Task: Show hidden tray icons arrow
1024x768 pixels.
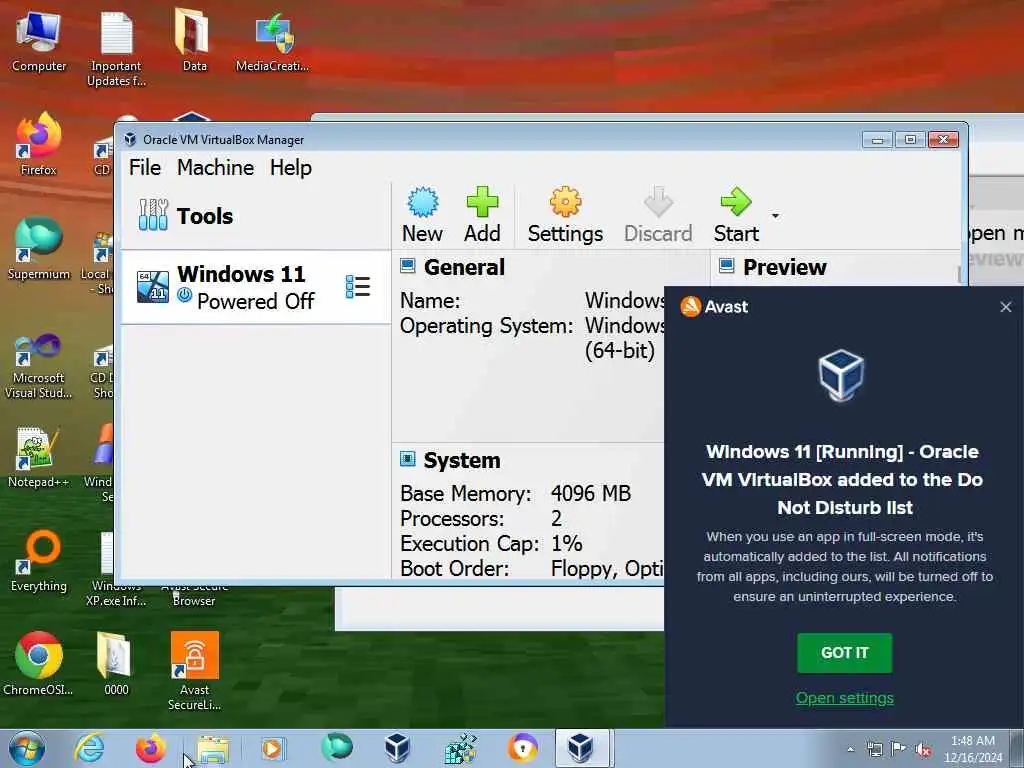Action: (850, 749)
